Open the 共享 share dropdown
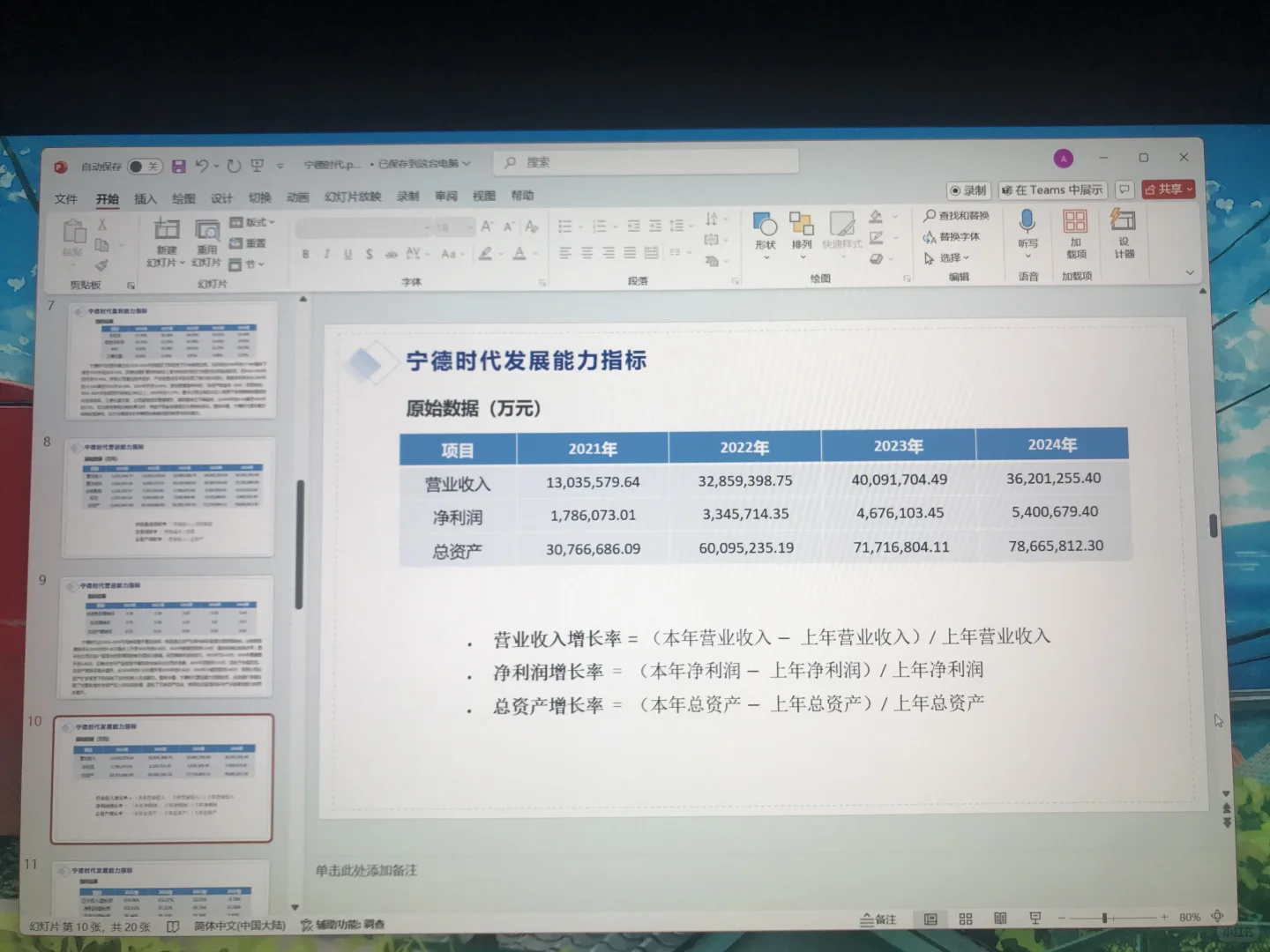This screenshot has height=952, width=1270. coord(1169,190)
